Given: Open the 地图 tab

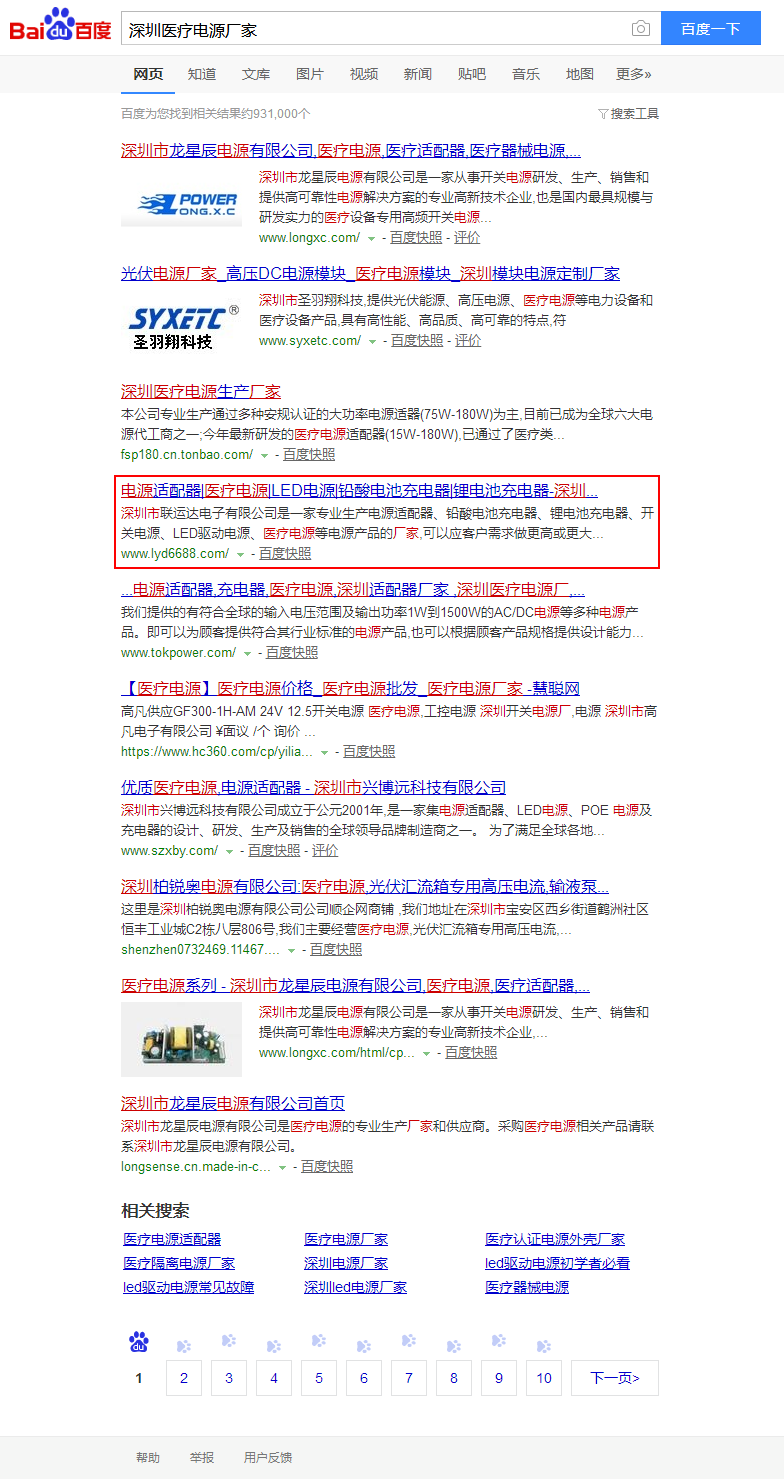Looking at the screenshot, I should click(x=580, y=74).
